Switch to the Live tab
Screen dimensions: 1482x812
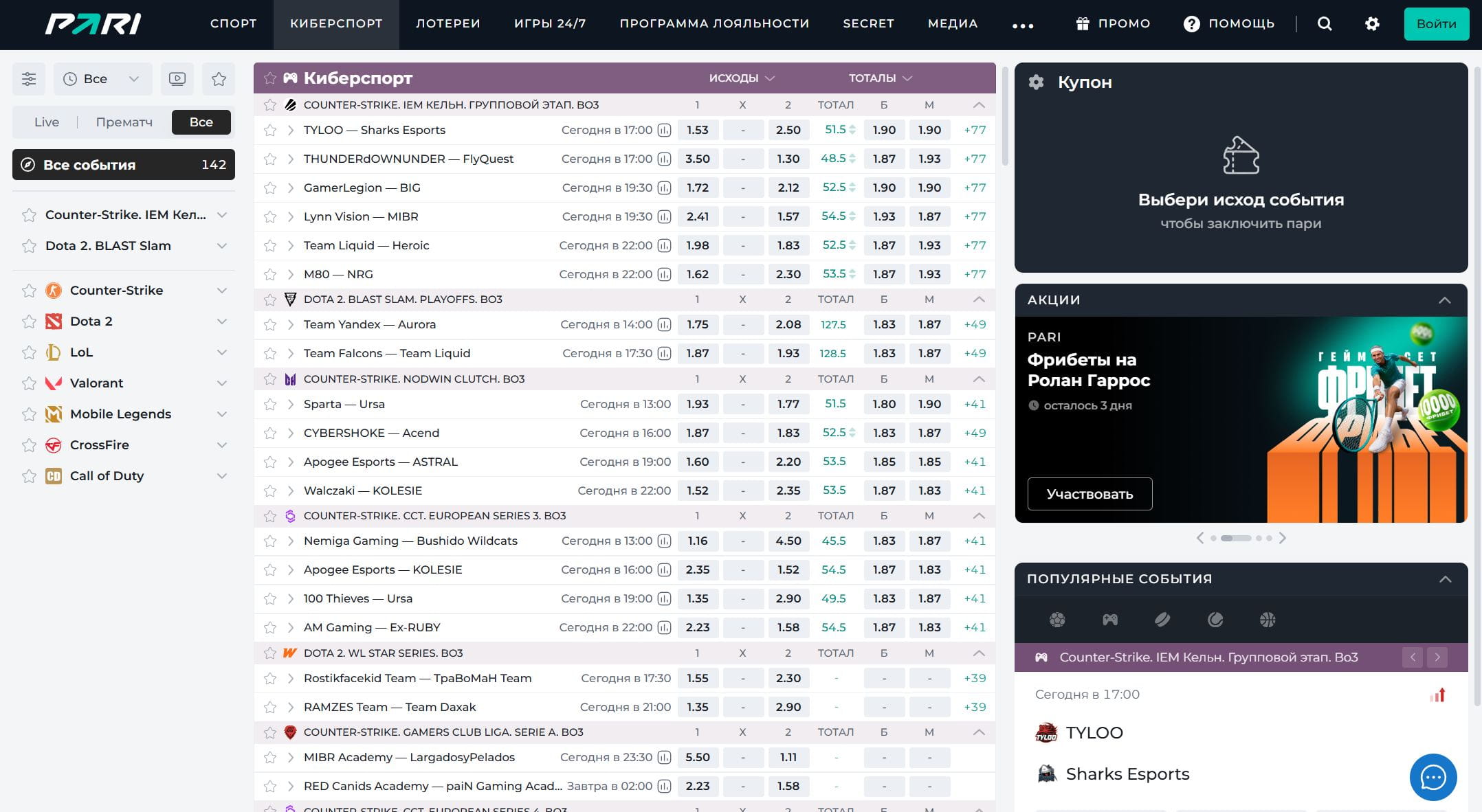tap(47, 122)
